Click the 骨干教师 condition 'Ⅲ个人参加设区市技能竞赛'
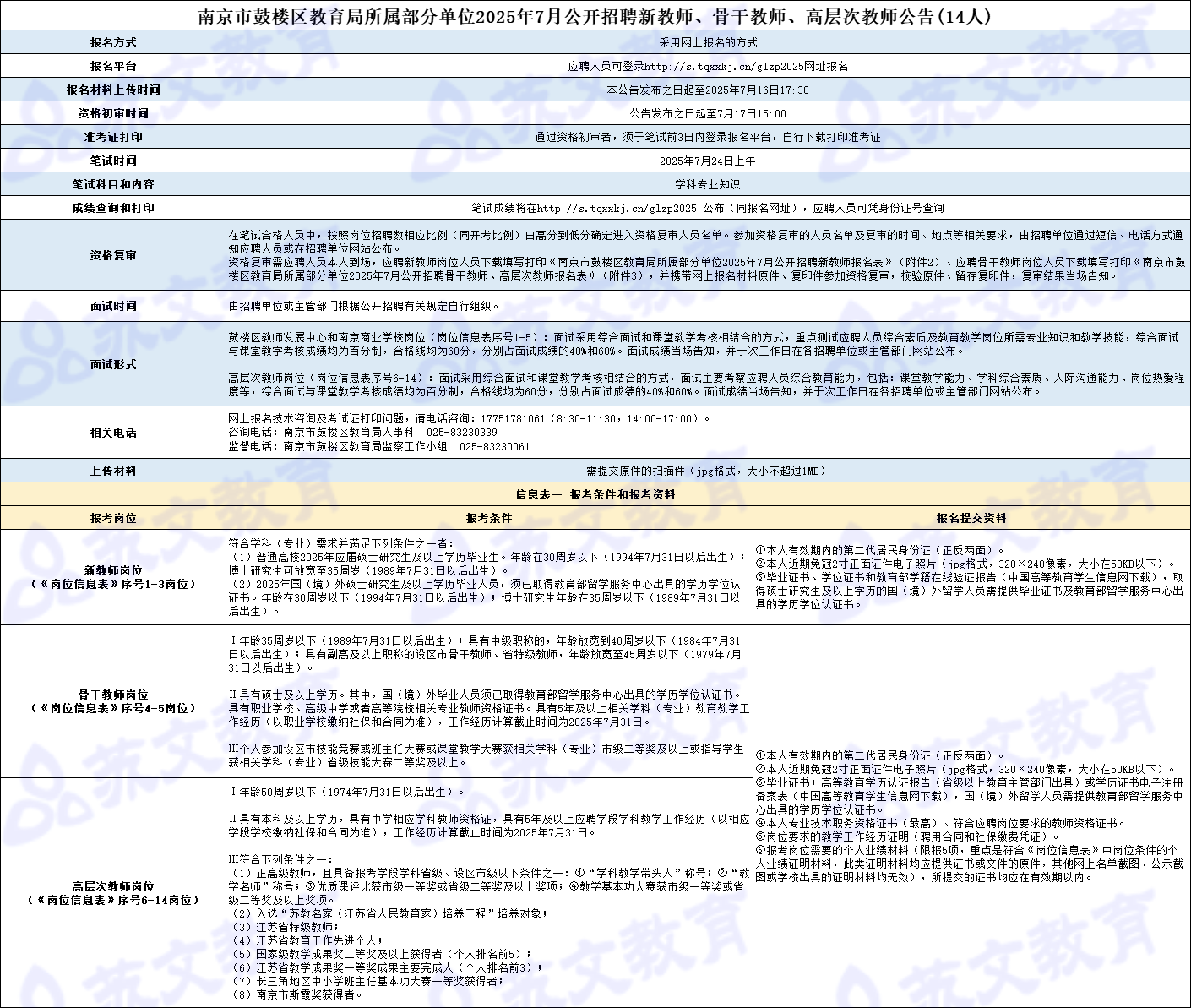 [x=487, y=755]
